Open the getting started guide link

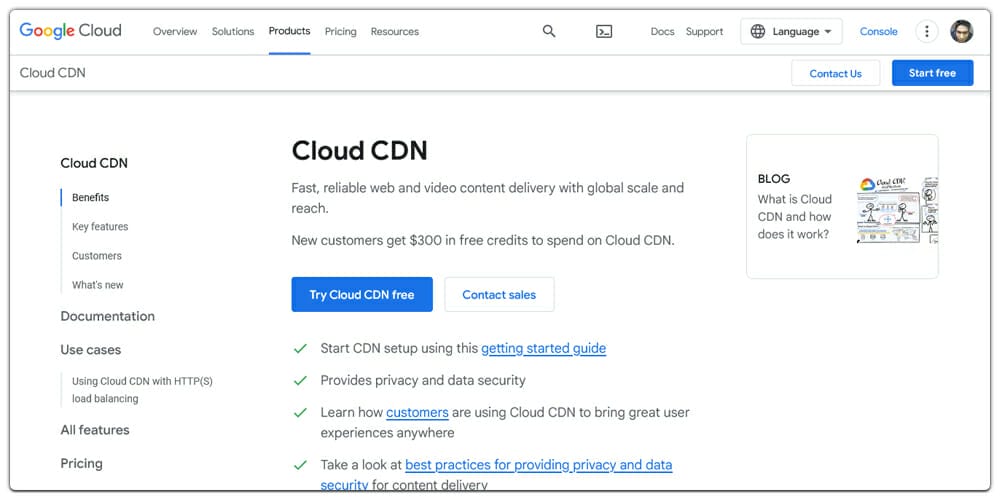(543, 348)
